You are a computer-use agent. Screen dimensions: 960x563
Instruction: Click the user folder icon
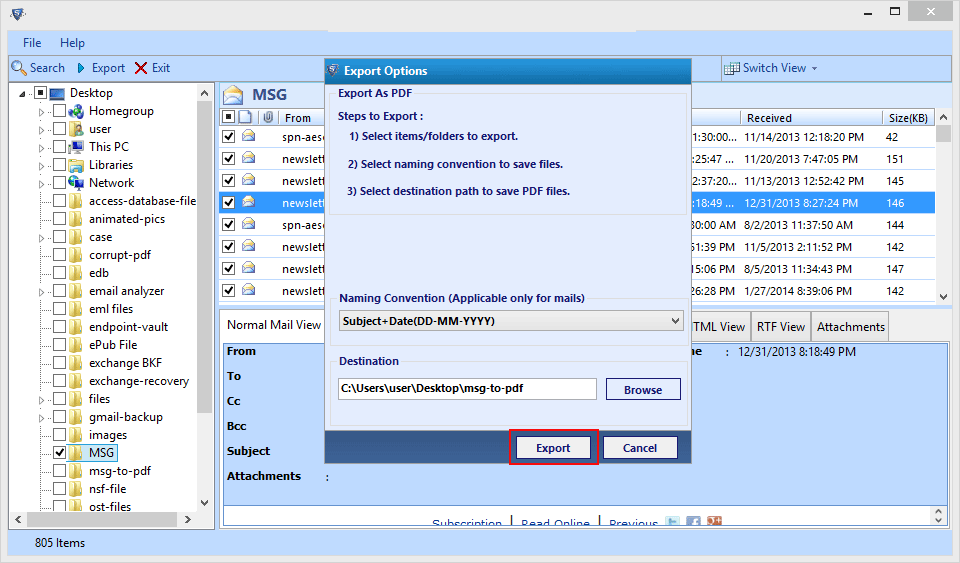click(76, 129)
